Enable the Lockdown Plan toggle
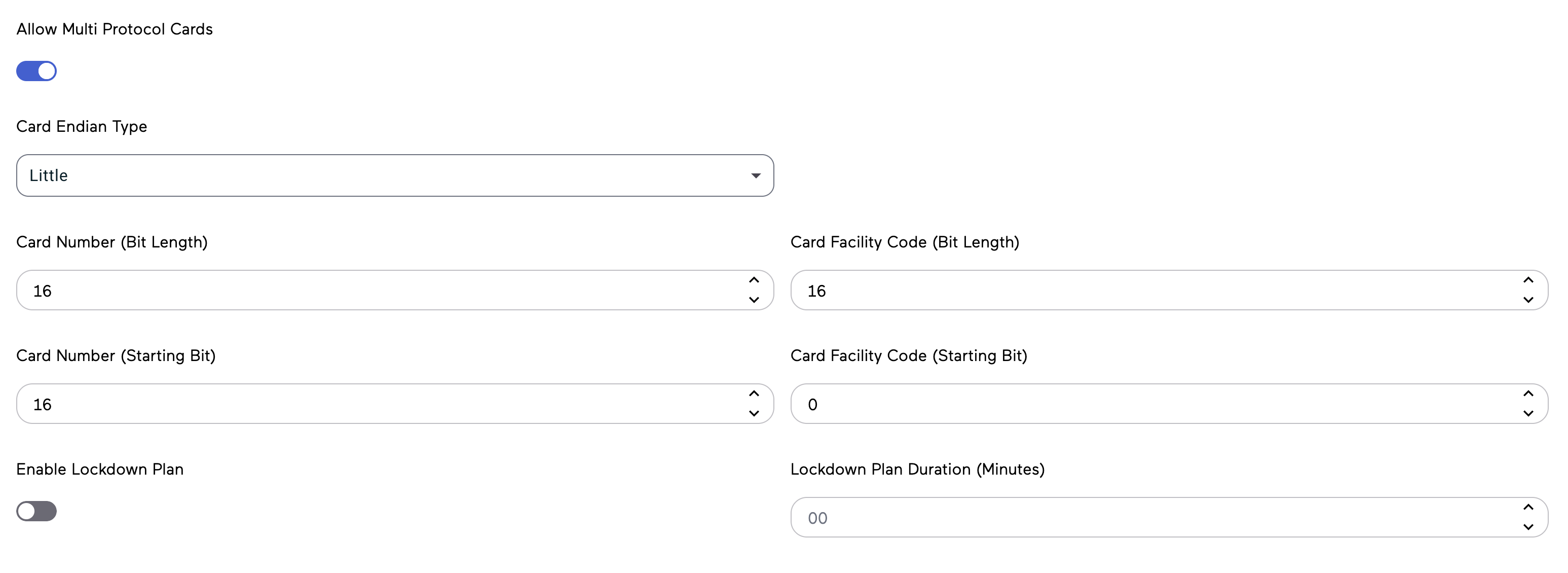The image size is (1568, 573). point(36,511)
